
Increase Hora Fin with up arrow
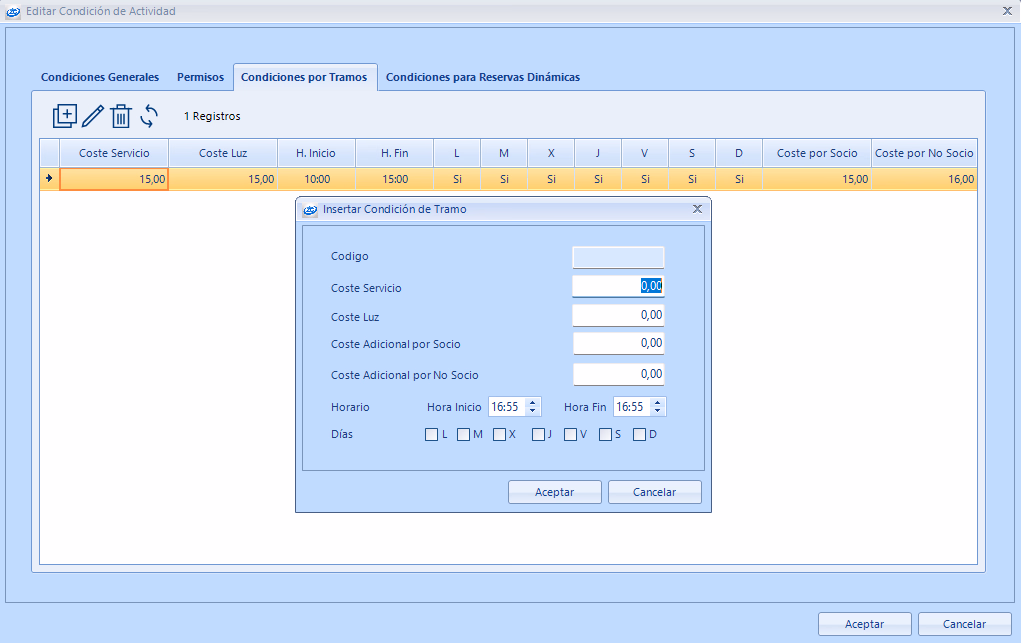click(x=657, y=403)
